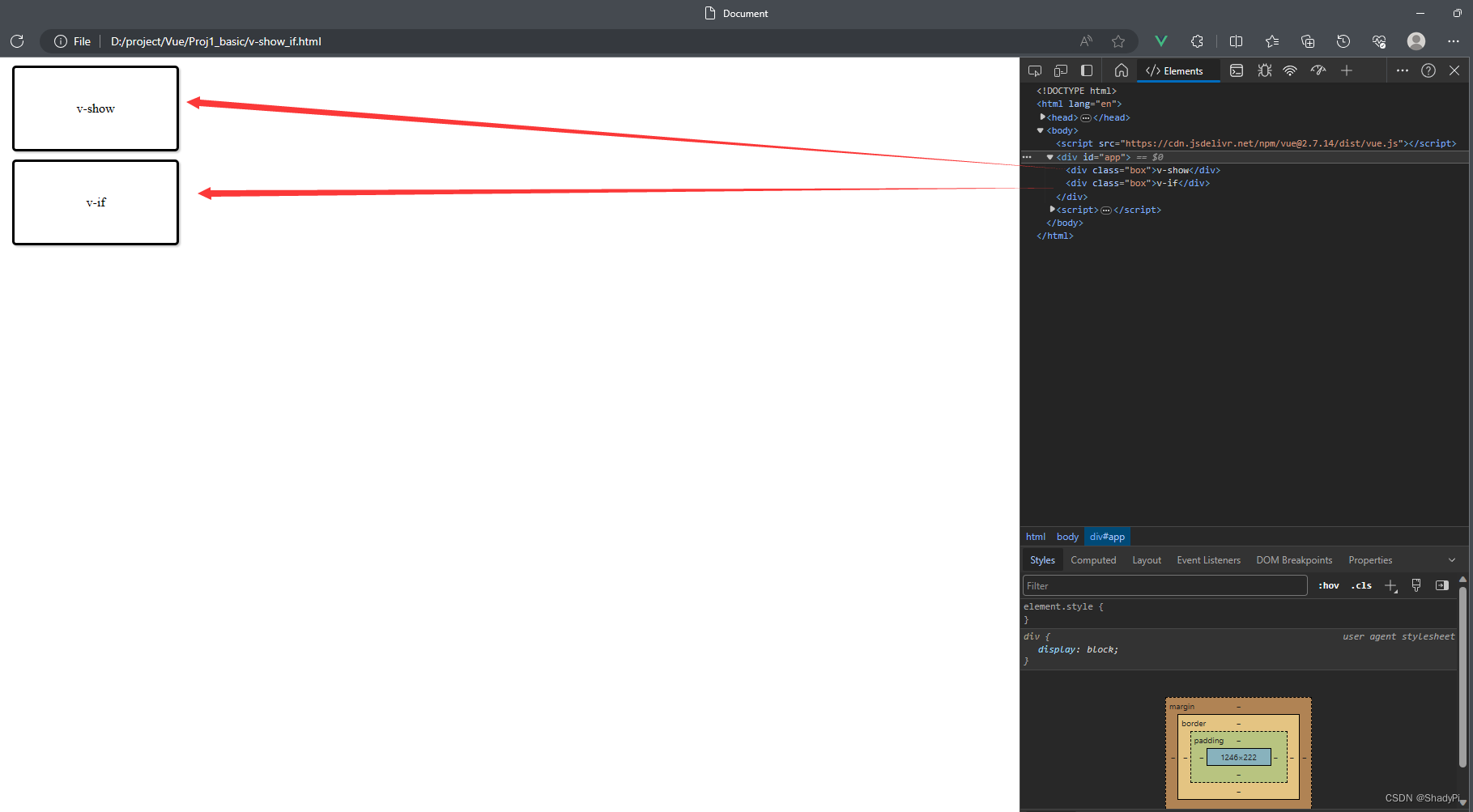The image size is (1473, 812).
Task: Click the html breadcrumb
Action: (x=1036, y=537)
